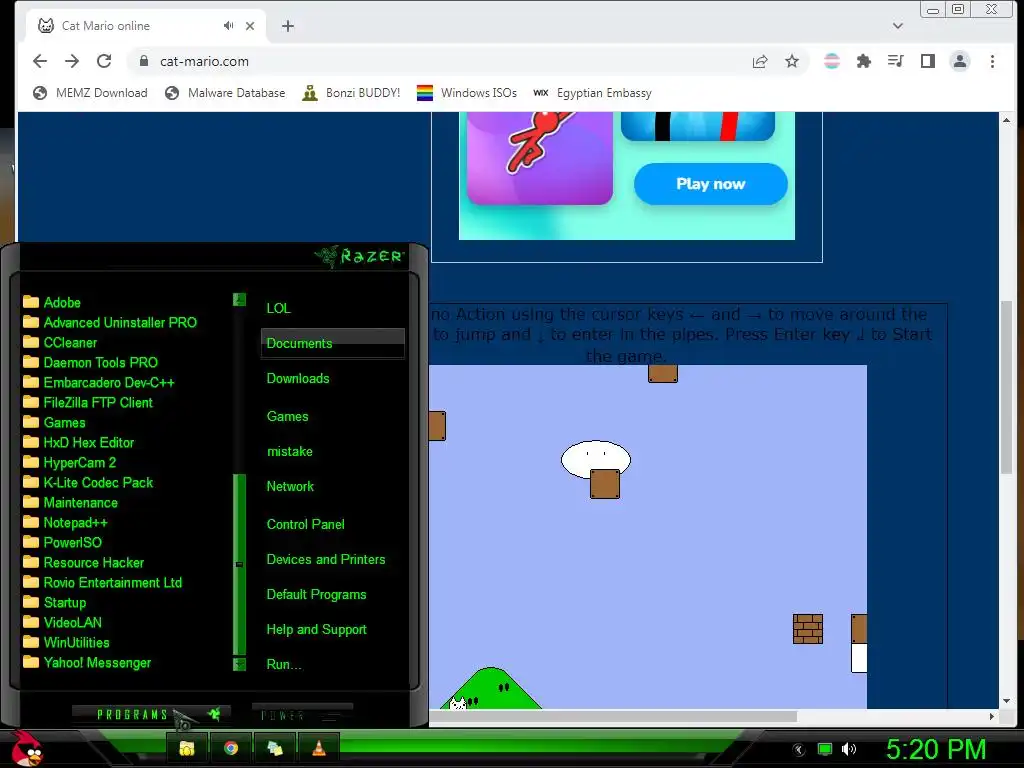Open the Bonzi BUDDY! bookmark
Screen dimensions: 1024x768
coord(351,93)
